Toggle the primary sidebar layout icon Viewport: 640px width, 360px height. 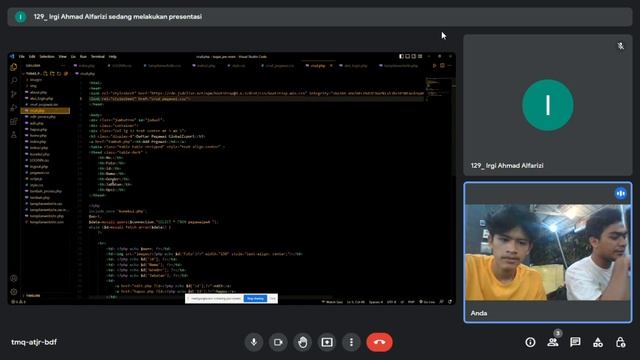pos(401,56)
